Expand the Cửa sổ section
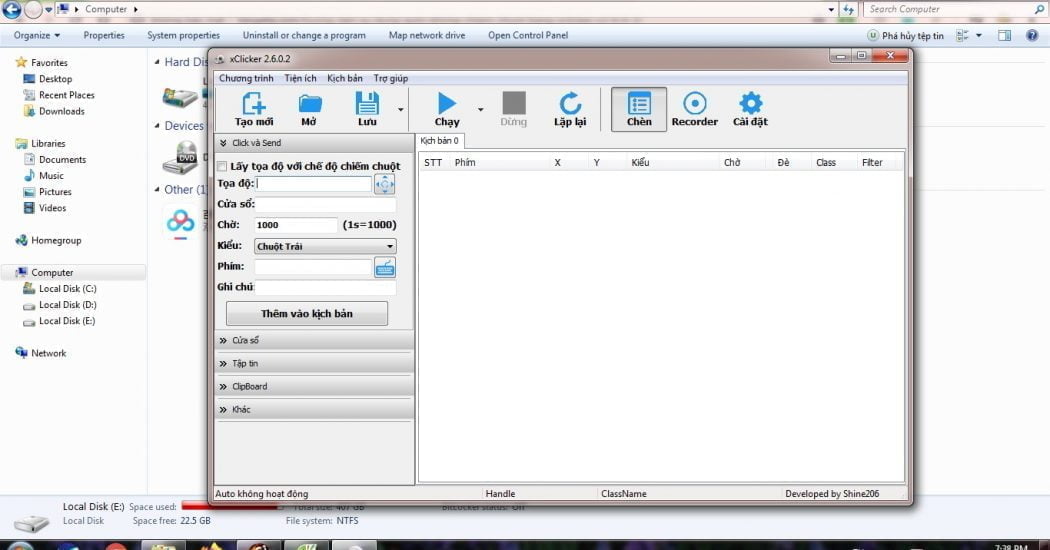 click(x=314, y=340)
